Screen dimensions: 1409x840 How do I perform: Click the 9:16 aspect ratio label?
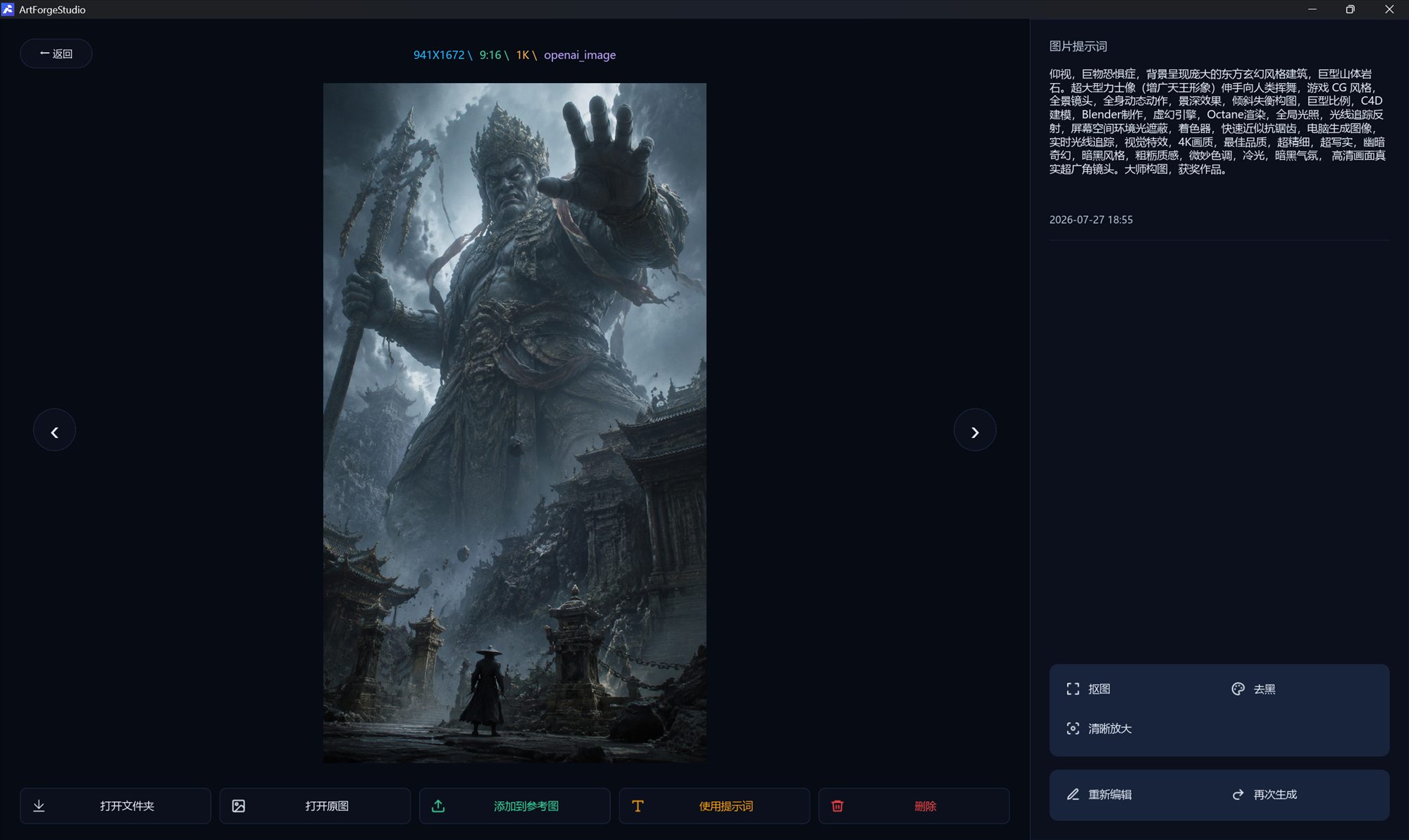click(x=490, y=55)
